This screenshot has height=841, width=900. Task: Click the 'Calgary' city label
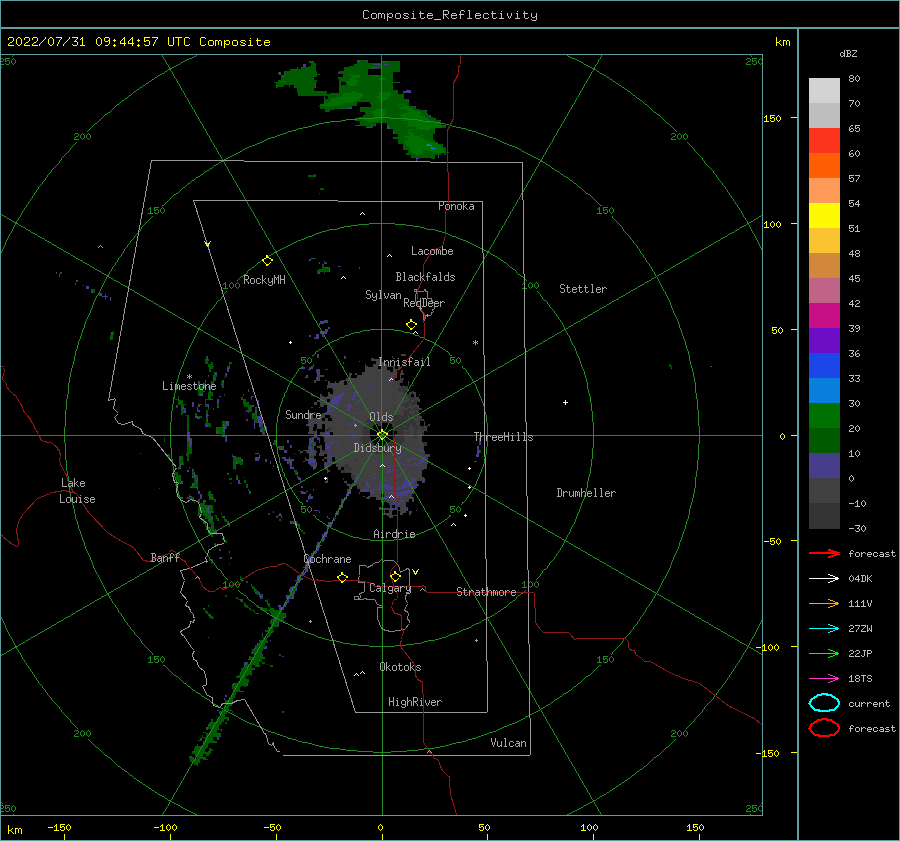[390, 588]
